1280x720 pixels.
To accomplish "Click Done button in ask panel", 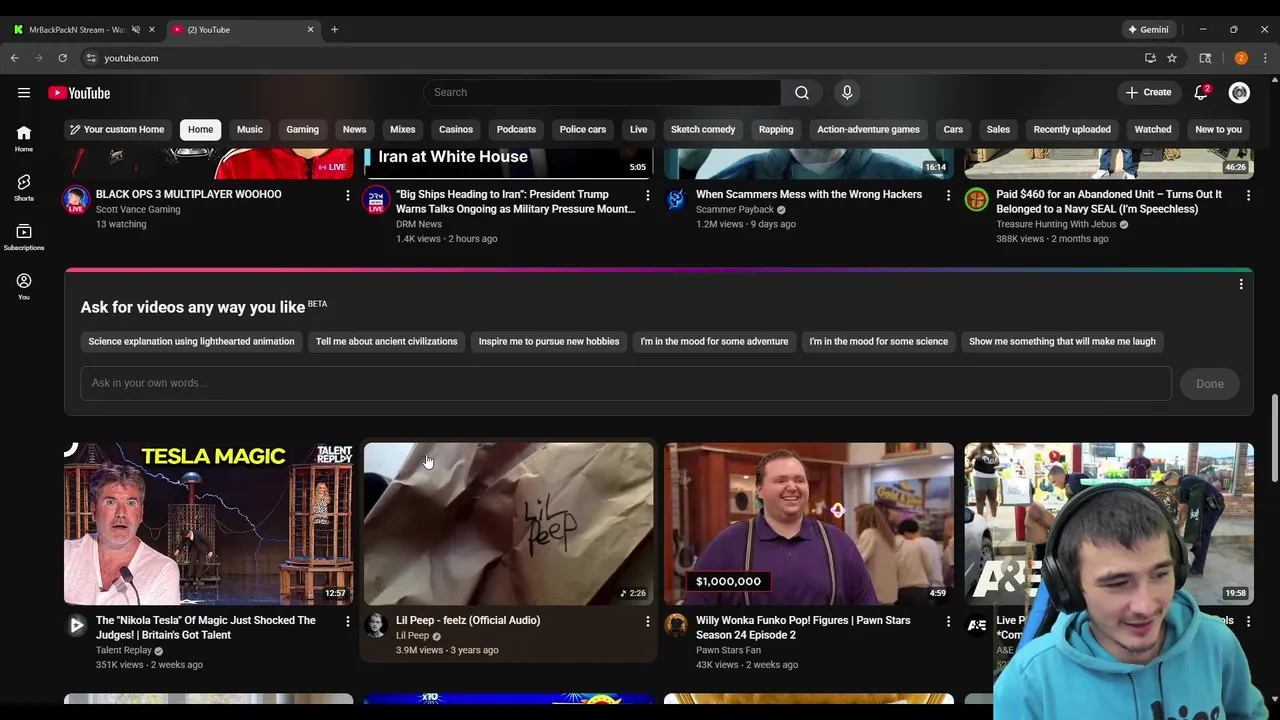I will coord(1210,384).
